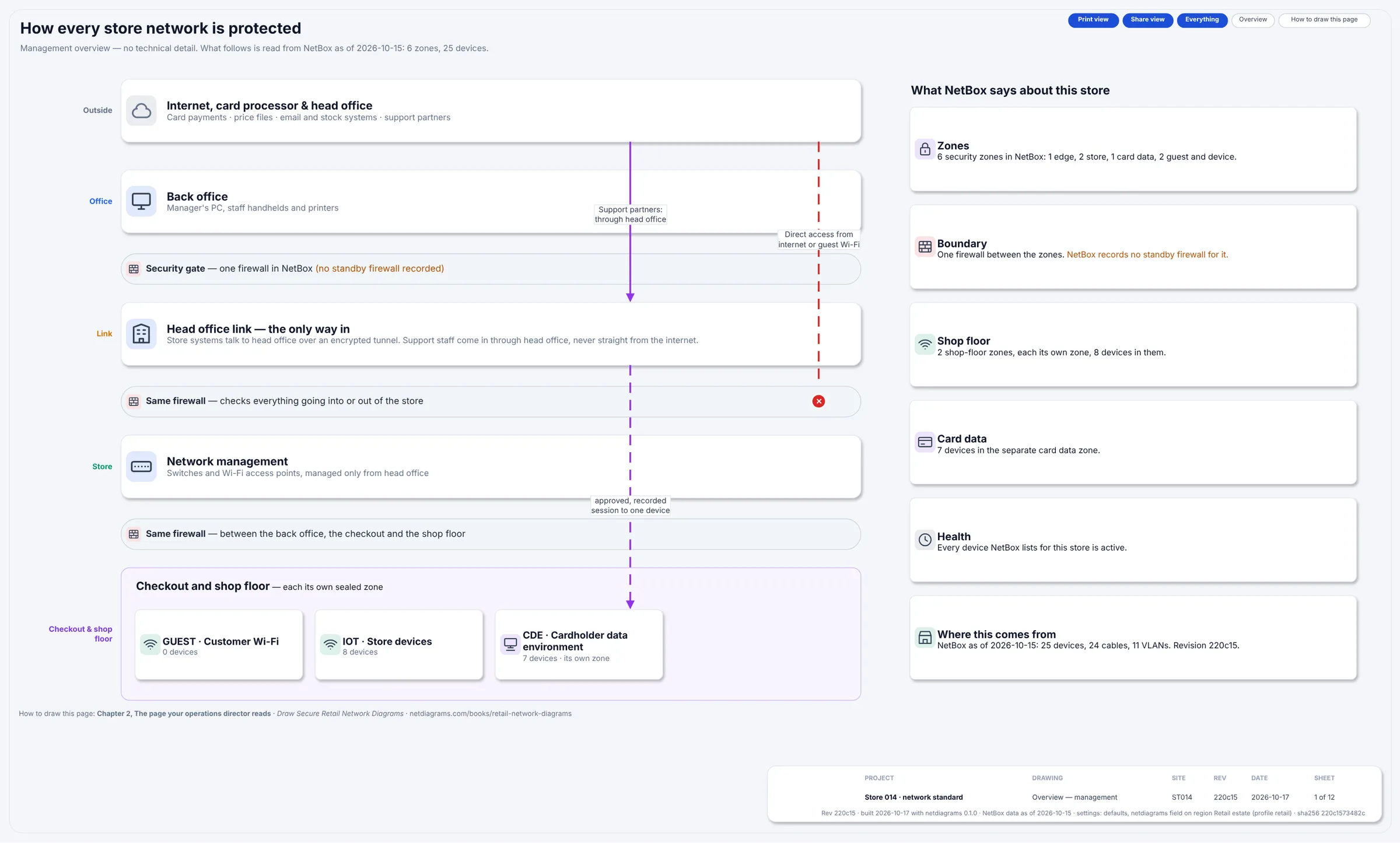Click the firewall icon beside Security gate
Image resolution: width=1400 pixels, height=843 pixels.
[134, 269]
